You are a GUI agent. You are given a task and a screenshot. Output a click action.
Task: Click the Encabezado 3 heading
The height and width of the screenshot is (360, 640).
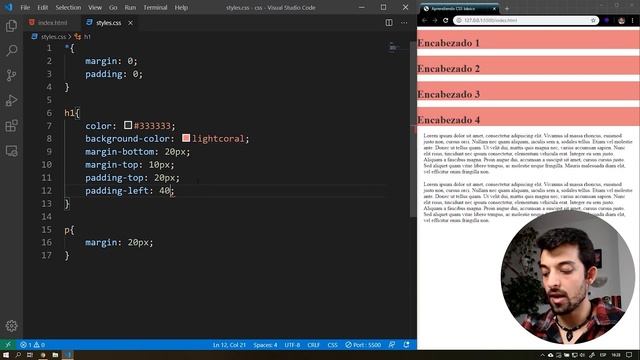coord(448,94)
